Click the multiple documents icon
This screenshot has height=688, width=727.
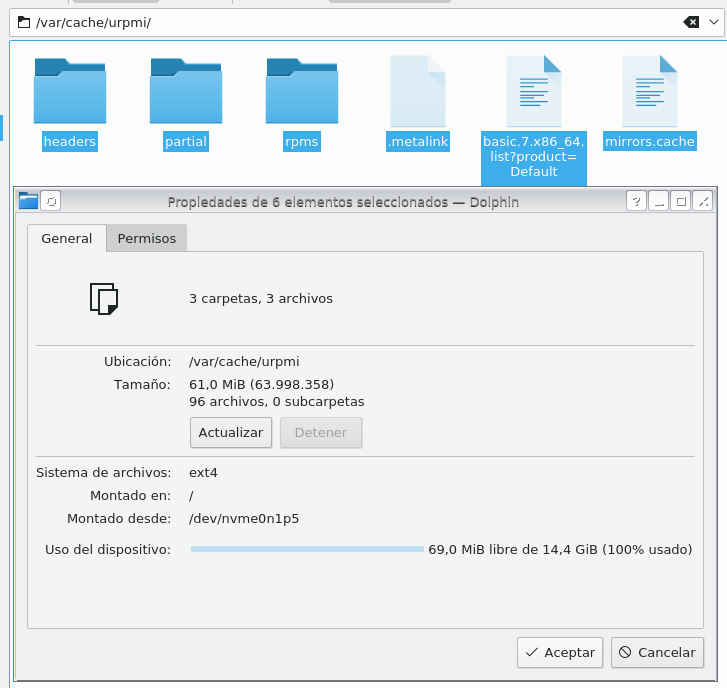click(104, 299)
